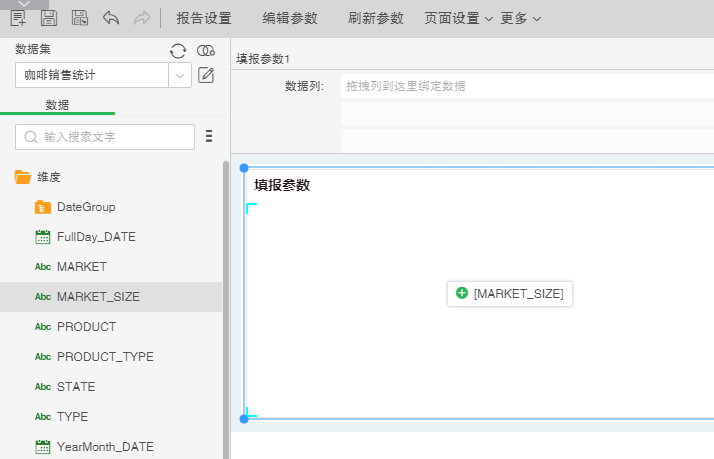This screenshot has height=459, width=714.
Task: Open dataset dropdown 咖啡销售统计
Action: point(180,75)
